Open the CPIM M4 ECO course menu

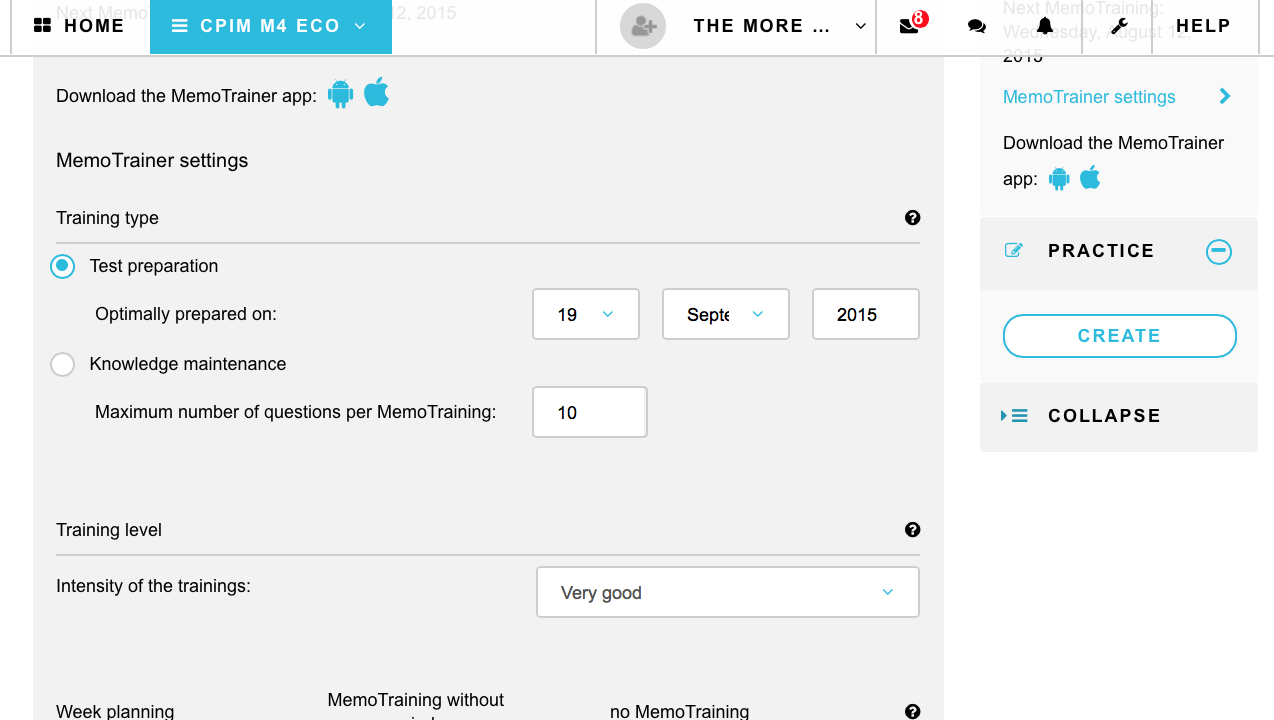click(270, 26)
